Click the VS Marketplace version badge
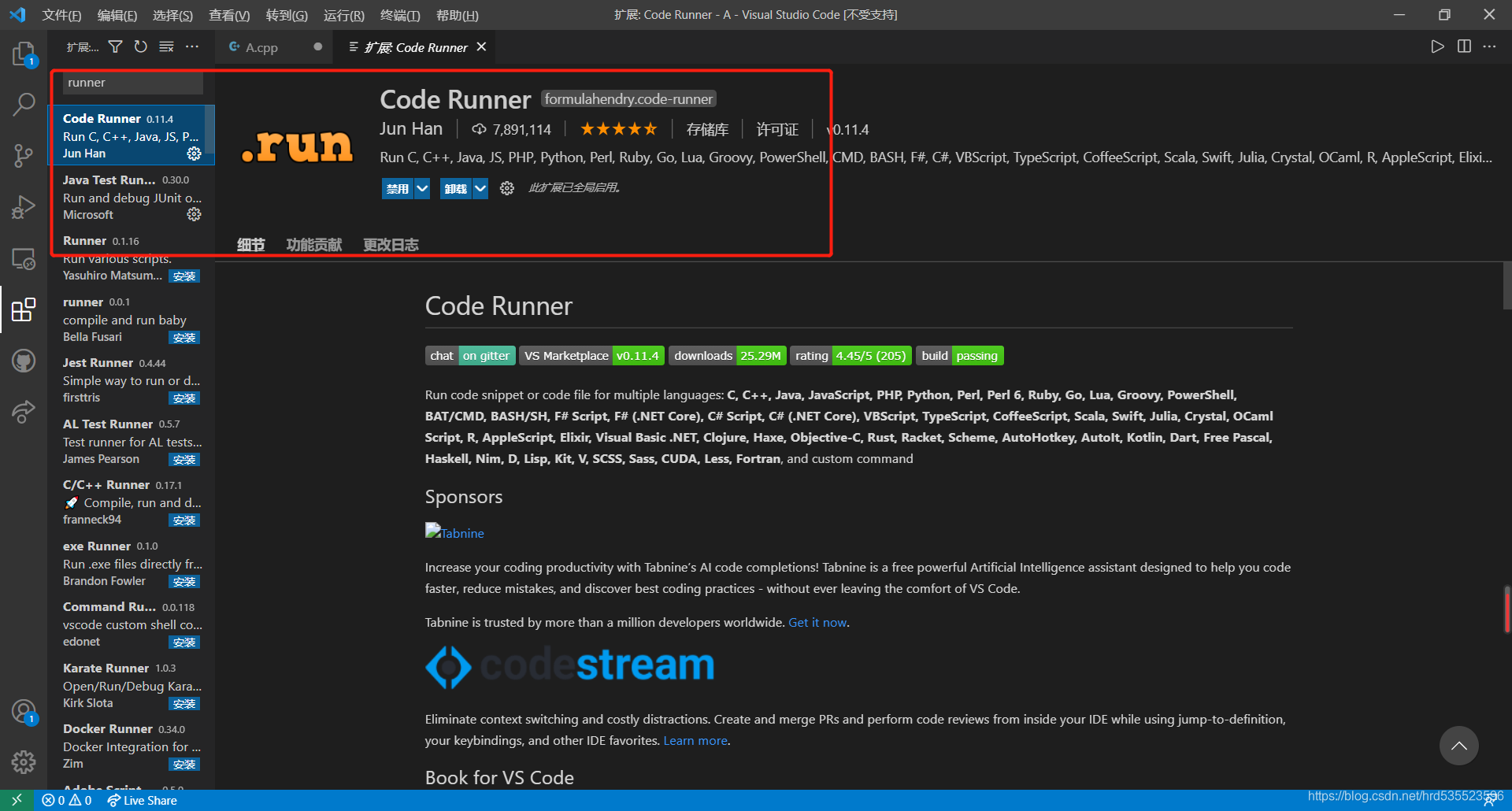 [x=592, y=356]
